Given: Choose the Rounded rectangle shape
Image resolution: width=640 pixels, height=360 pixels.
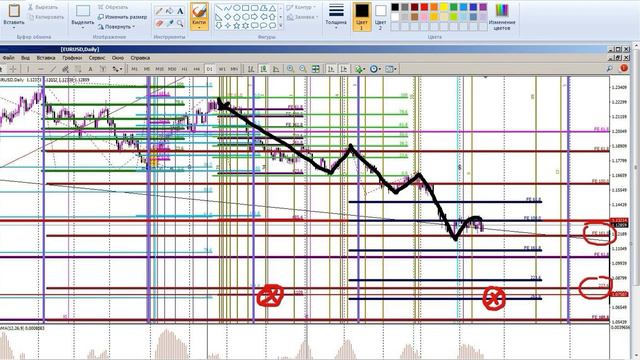Looking at the screenshot, I should point(254,8).
